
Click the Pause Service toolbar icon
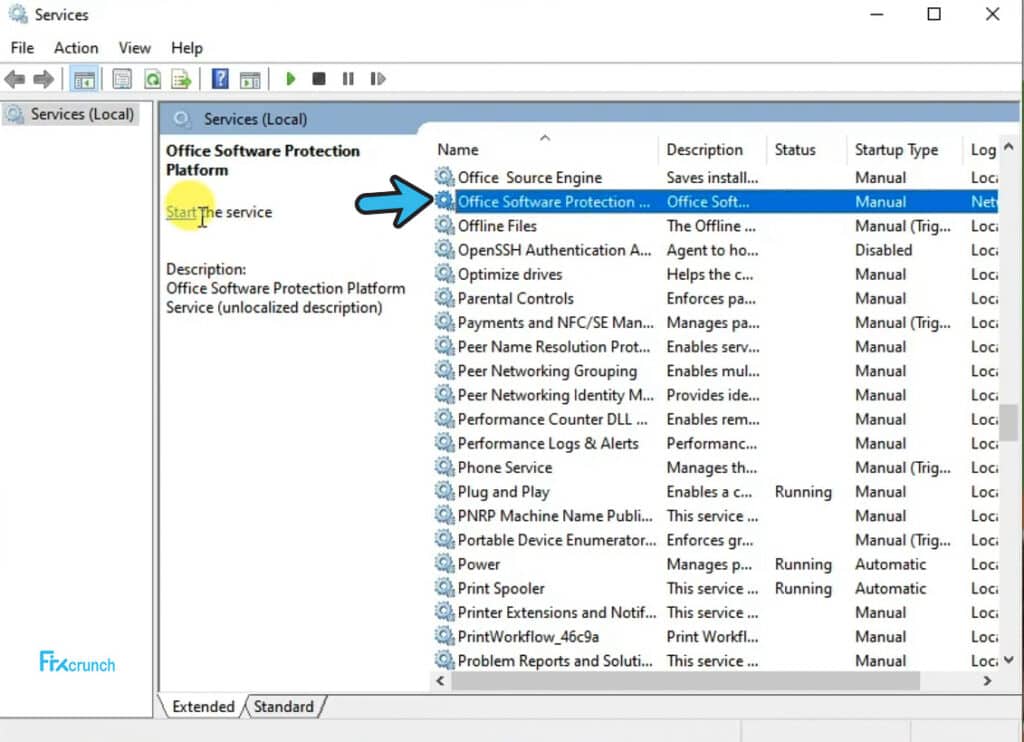pyautogui.click(x=348, y=79)
